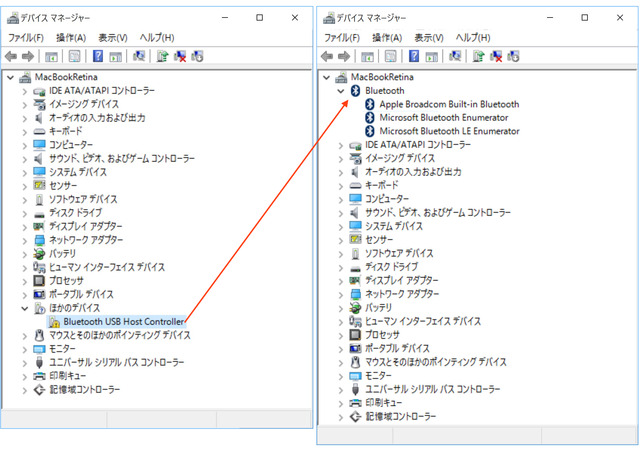Image resolution: width=640 pixels, height=453 pixels.
Task: Click センサー icon in left window
Action: pyautogui.click(x=39, y=186)
